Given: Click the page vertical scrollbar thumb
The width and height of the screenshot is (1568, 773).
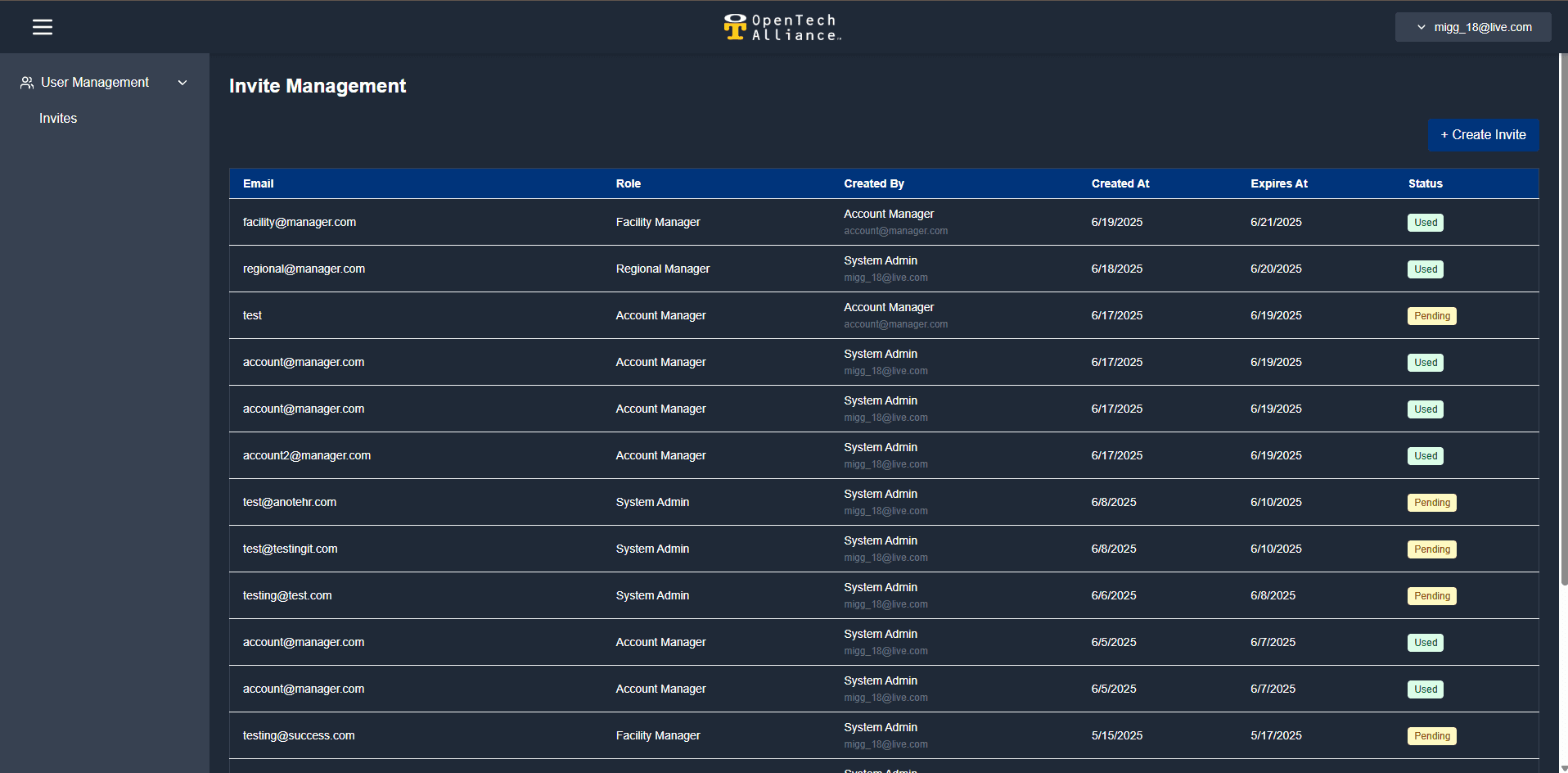Looking at the screenshot, I should click(x=1564, y=319).
